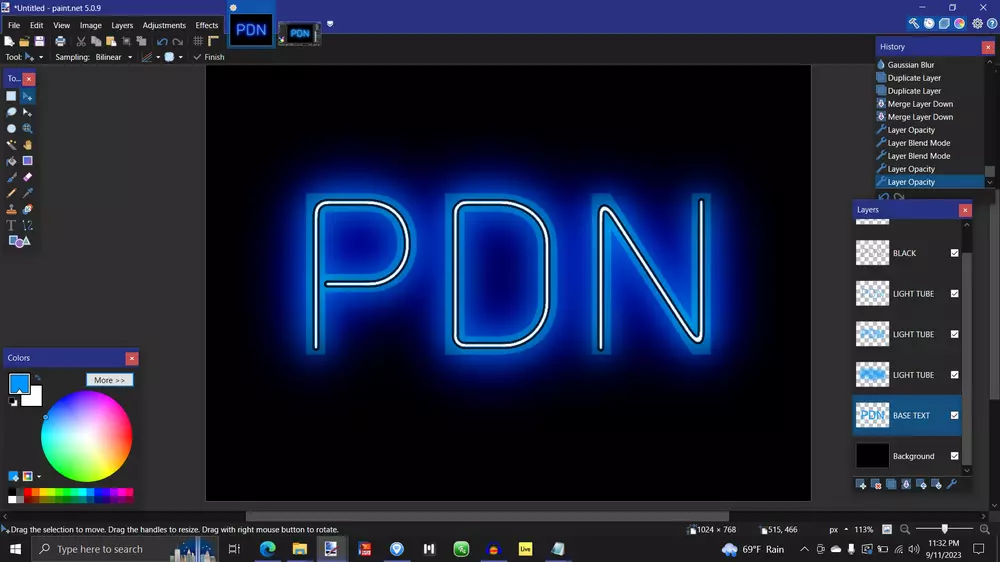Open the image list dropdown arrow
1000x562 pixels.
pos(330,24)
